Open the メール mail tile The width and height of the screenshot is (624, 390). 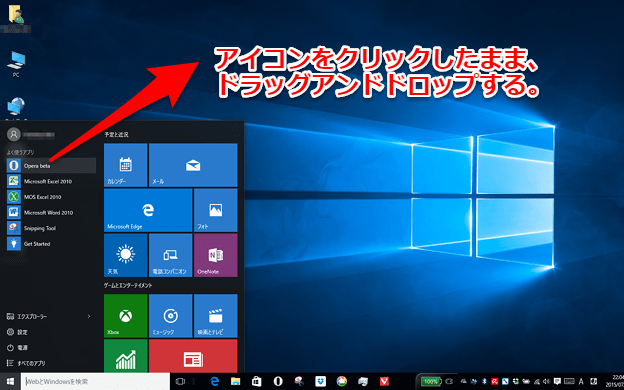point(193,165)
